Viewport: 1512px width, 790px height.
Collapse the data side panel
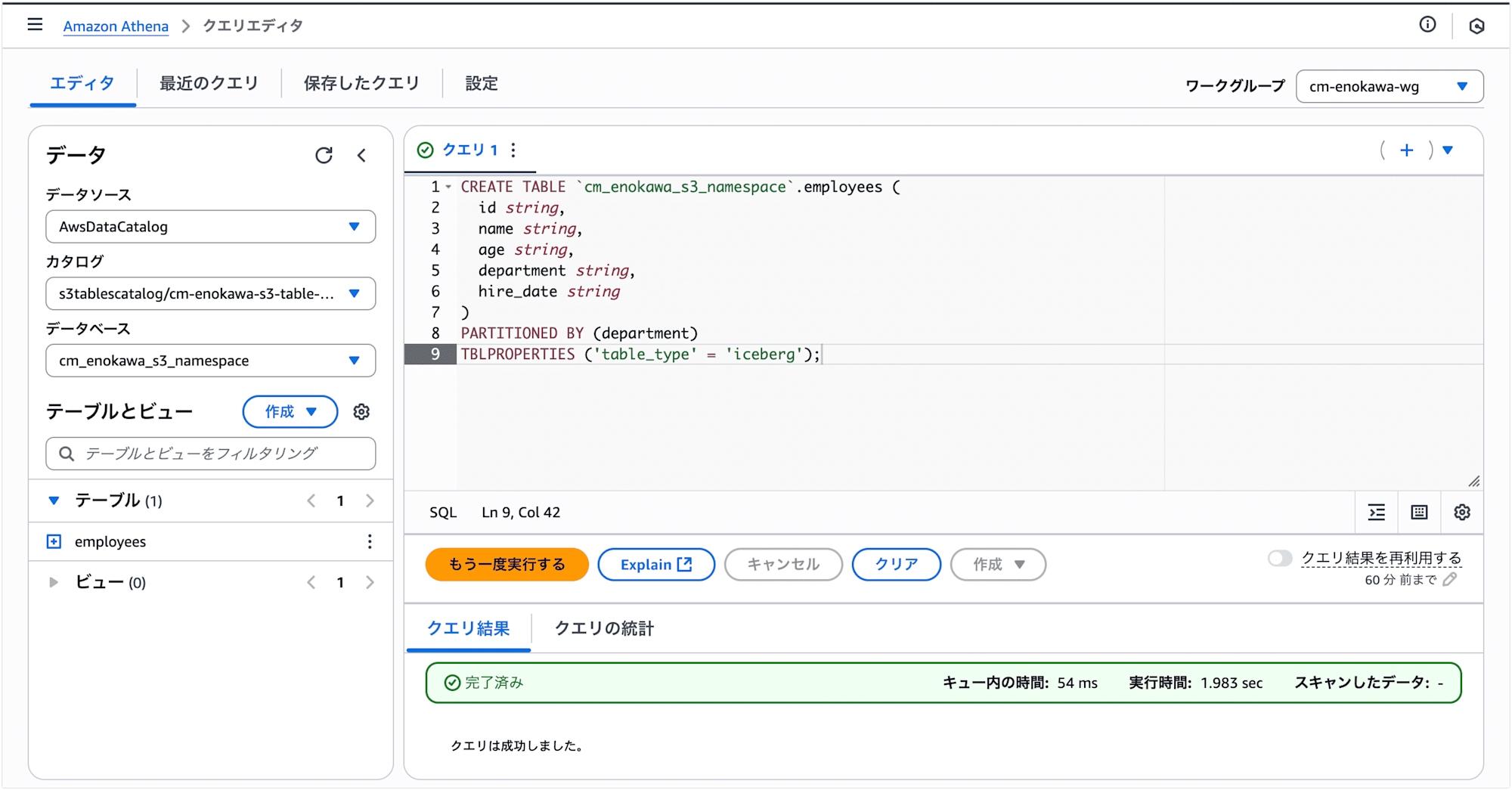(x=361, y=155)
